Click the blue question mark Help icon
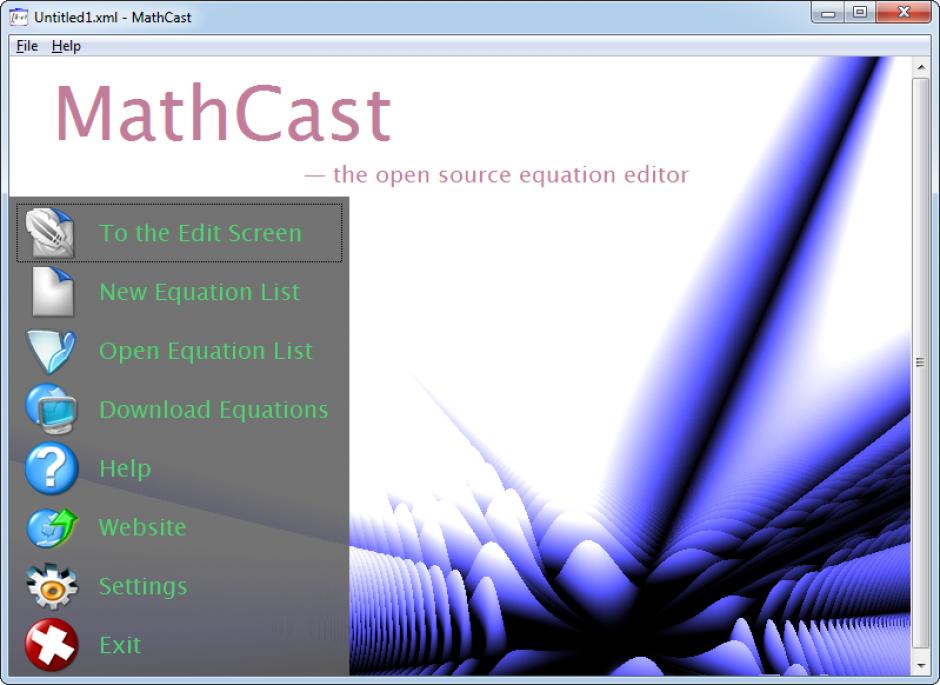 coord(52,468)
